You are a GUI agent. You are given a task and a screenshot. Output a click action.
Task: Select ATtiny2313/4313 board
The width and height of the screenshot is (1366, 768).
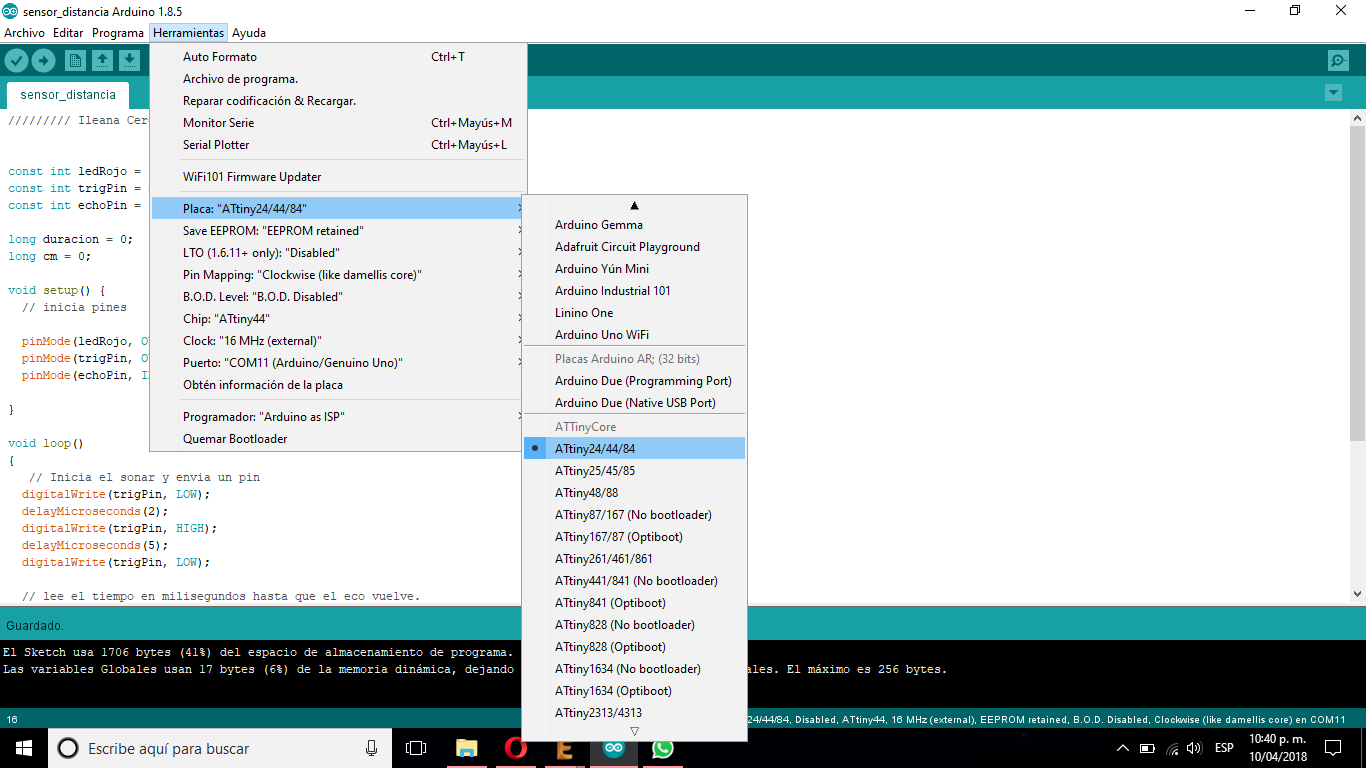click(x=634, y=713)
